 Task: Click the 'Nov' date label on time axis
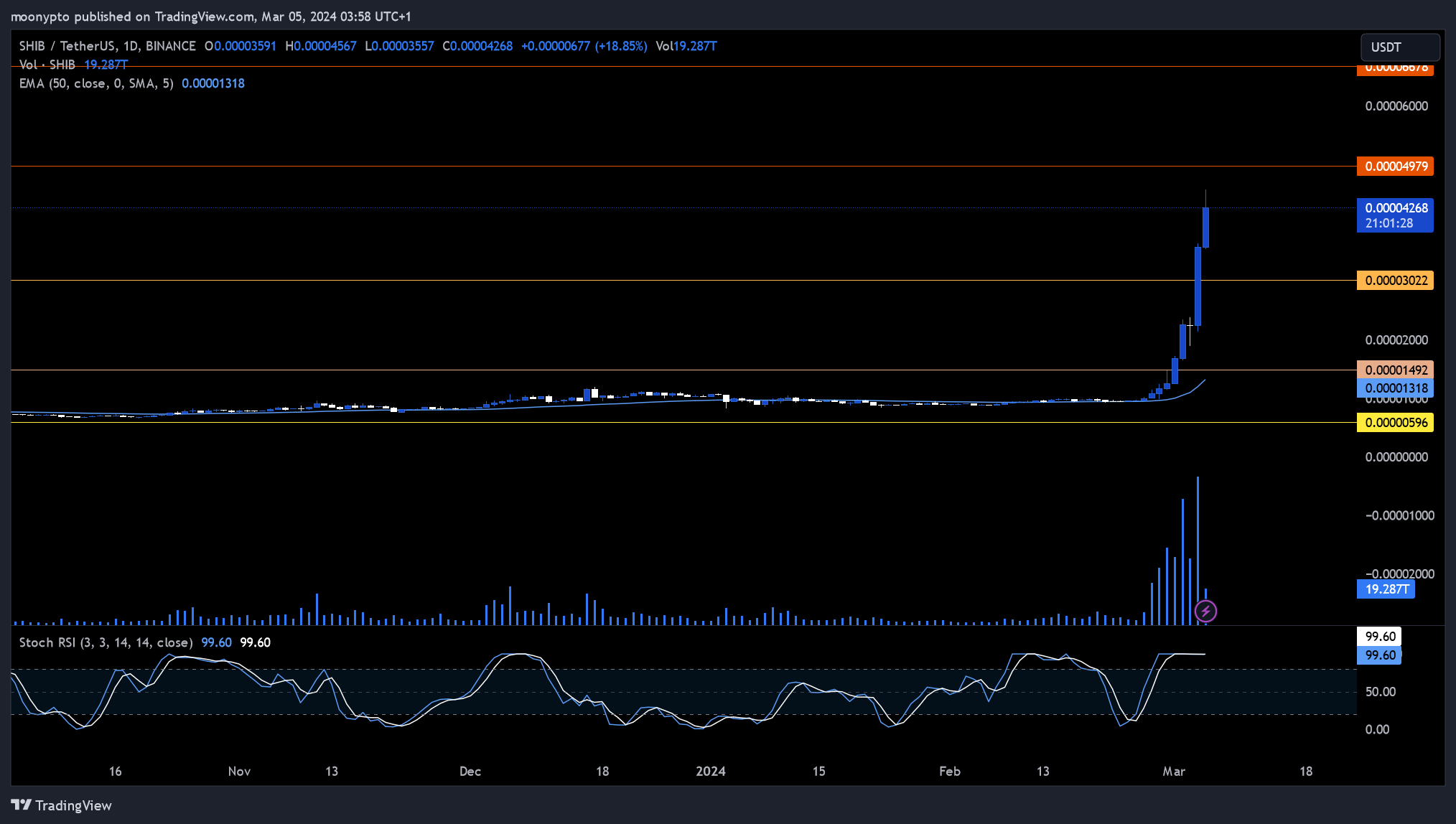[239, 772]
